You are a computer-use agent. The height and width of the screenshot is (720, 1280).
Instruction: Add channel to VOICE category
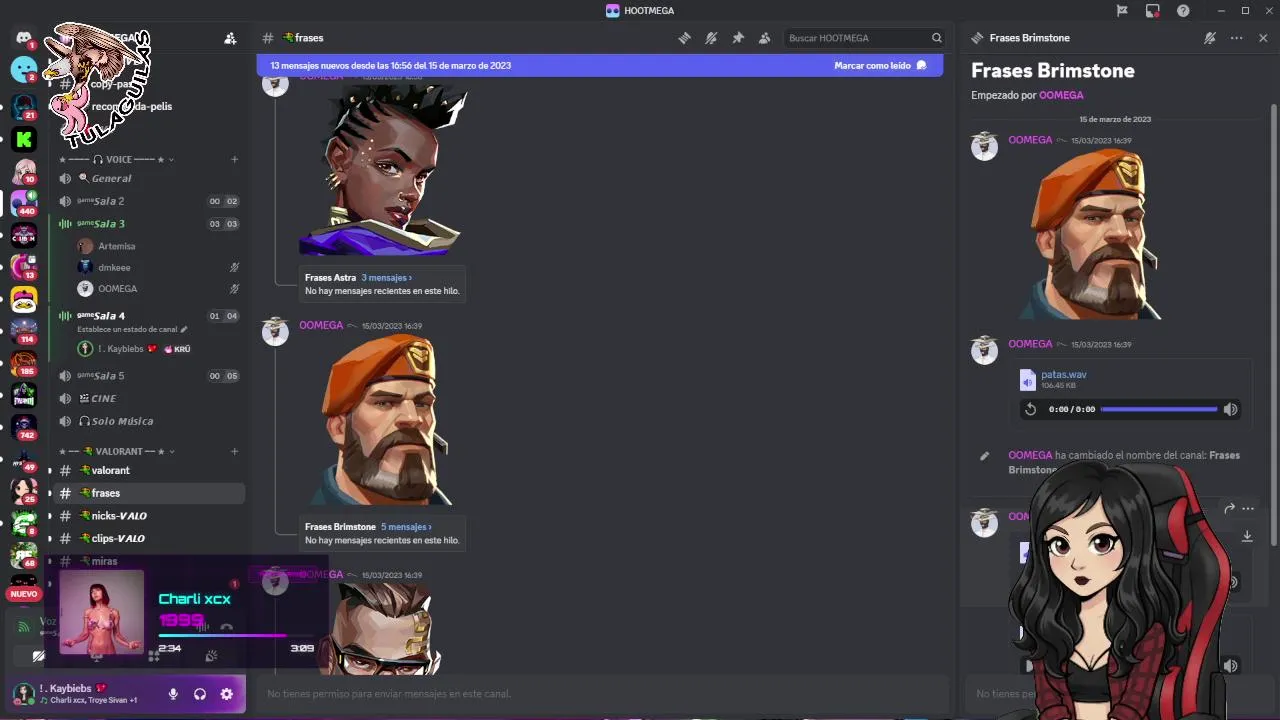[x=234, y=159]
